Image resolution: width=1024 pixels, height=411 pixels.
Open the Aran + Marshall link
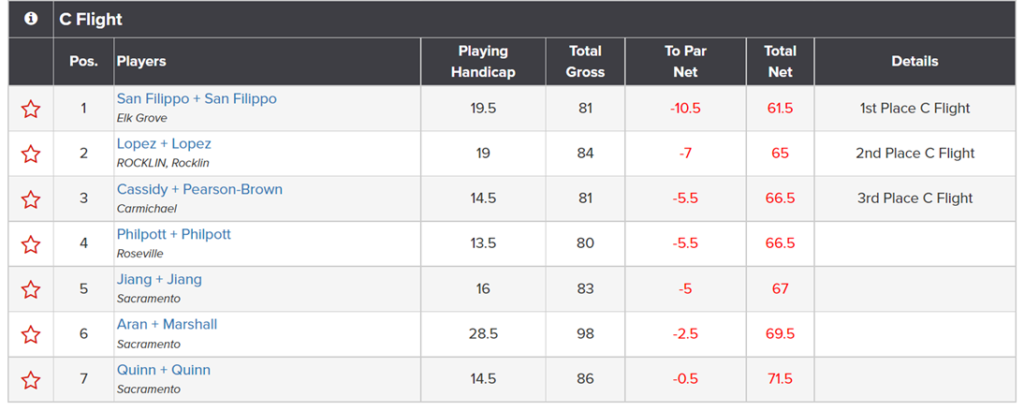tap(167, 324)
